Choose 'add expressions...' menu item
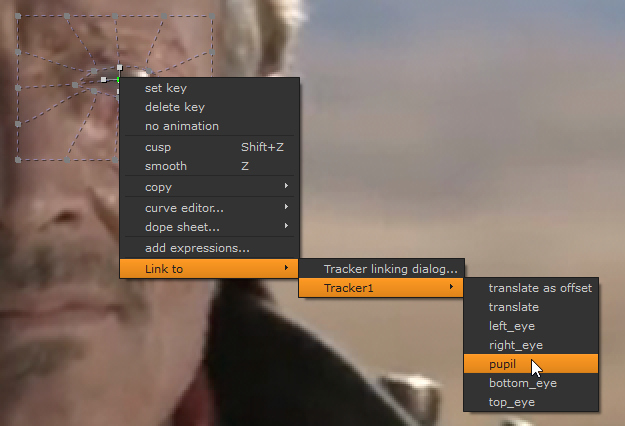 (197, 248)
